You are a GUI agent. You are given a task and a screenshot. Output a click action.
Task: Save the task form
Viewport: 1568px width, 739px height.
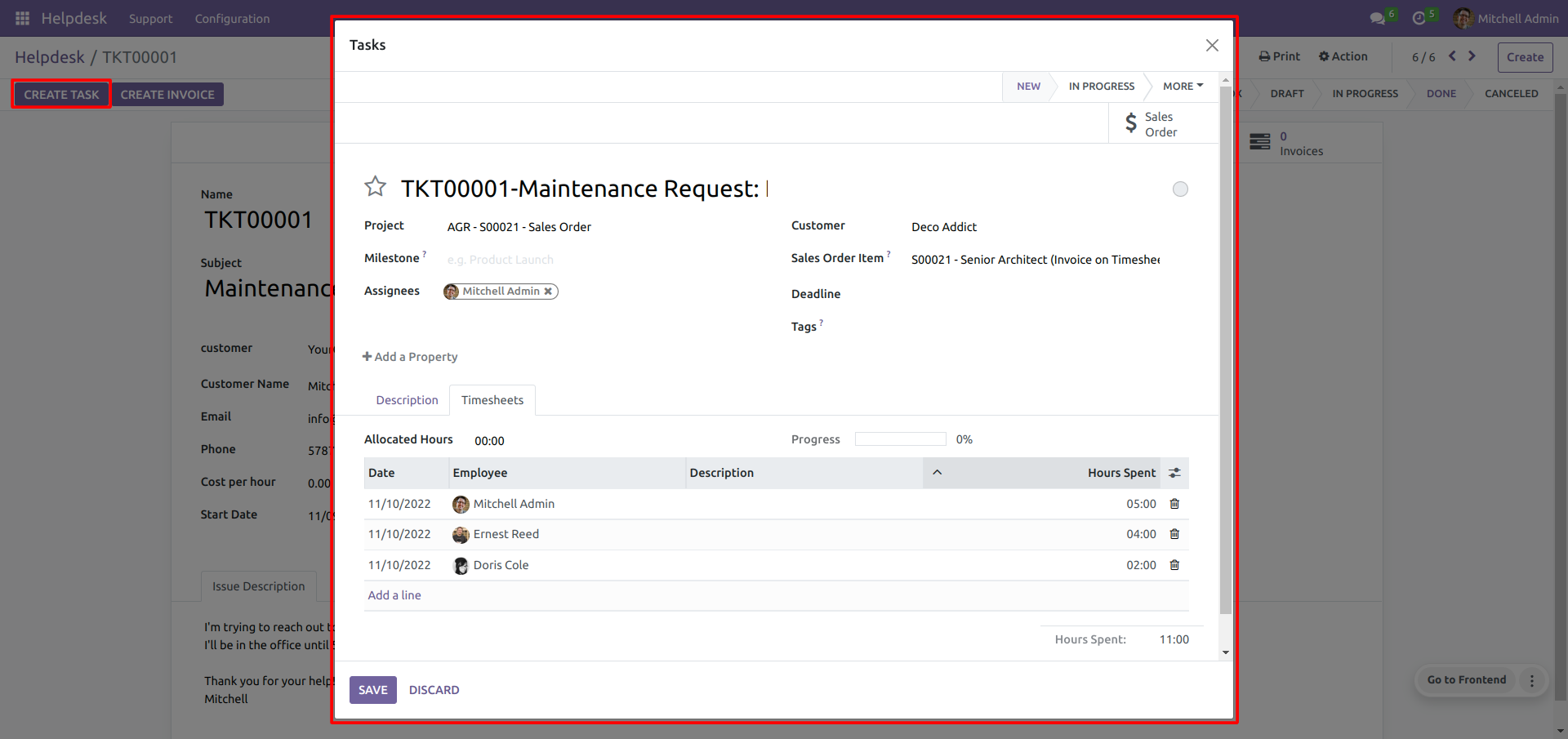click(x=372, y=690)
